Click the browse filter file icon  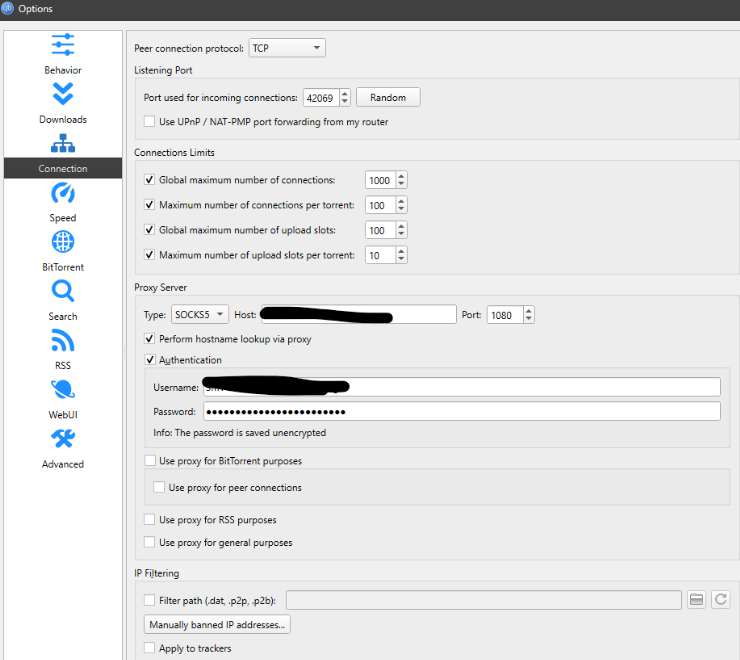click(x=697, y=599)
